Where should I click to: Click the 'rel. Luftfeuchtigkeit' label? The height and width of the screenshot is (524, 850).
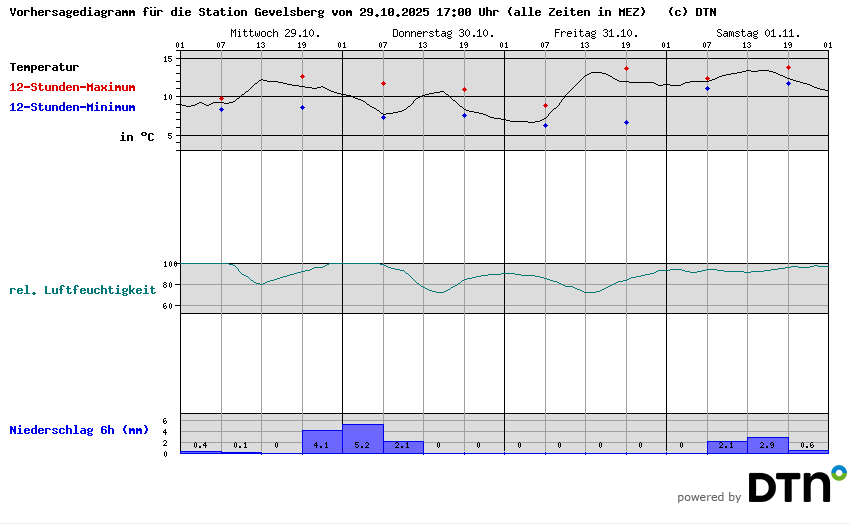[x=82, y=290]
